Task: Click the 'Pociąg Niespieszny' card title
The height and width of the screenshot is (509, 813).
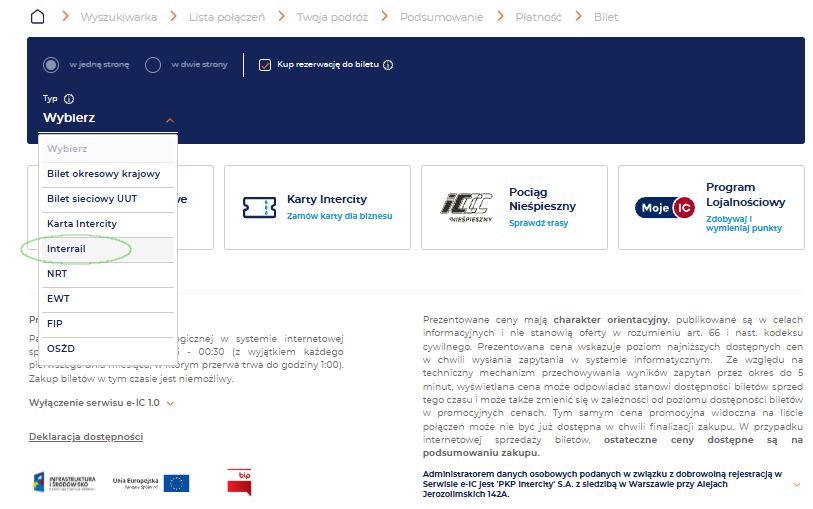Action: 542,199
